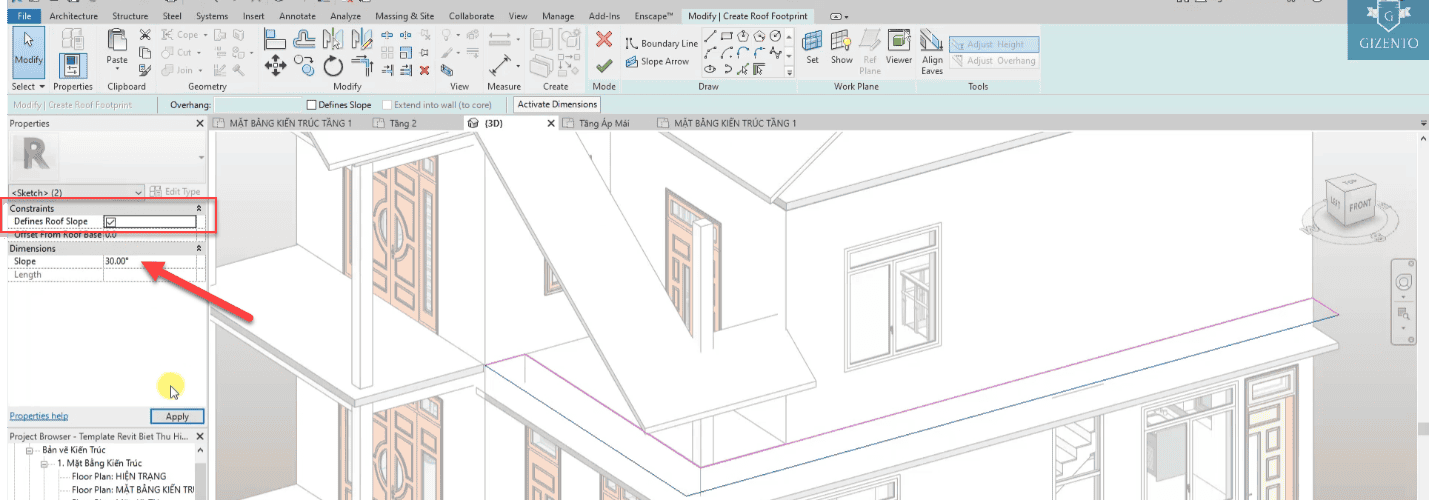Screen dimensions: 1429x500
Task: Select the Boundary Line tool
Action: coord(662,44)
